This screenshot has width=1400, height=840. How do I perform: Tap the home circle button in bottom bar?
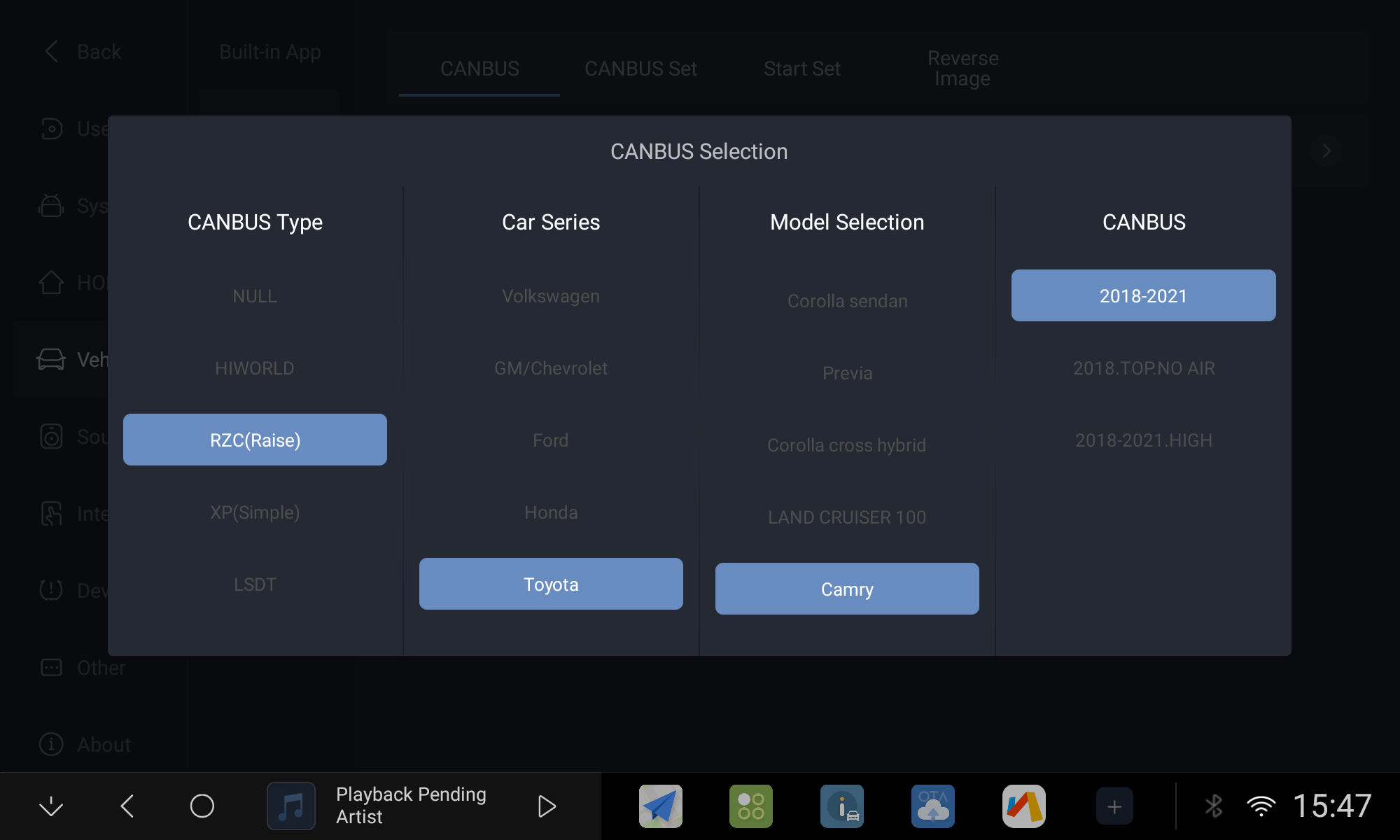(x=202, y=806)
